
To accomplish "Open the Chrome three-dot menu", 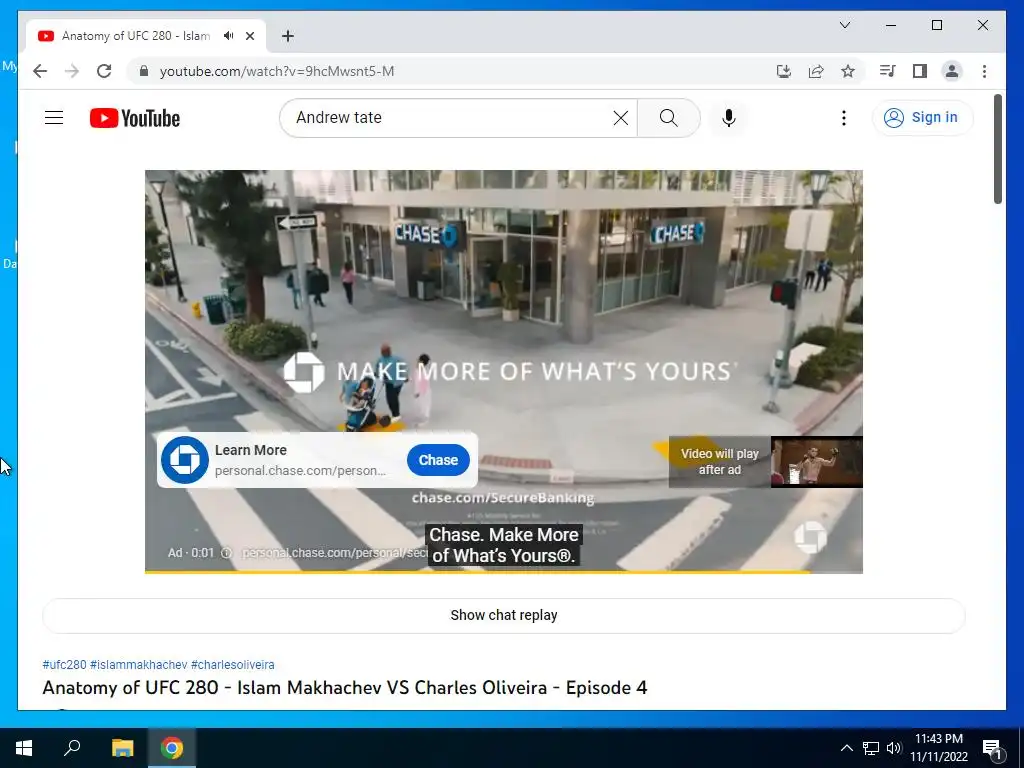I will 984,71.
